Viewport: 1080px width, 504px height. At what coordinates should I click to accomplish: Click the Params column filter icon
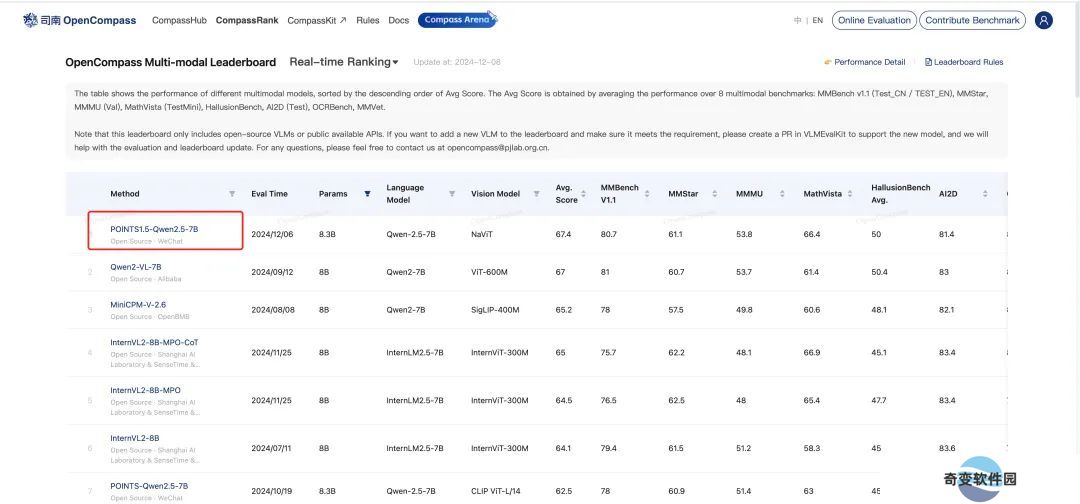pyautogui.click(x=367, y=194)
